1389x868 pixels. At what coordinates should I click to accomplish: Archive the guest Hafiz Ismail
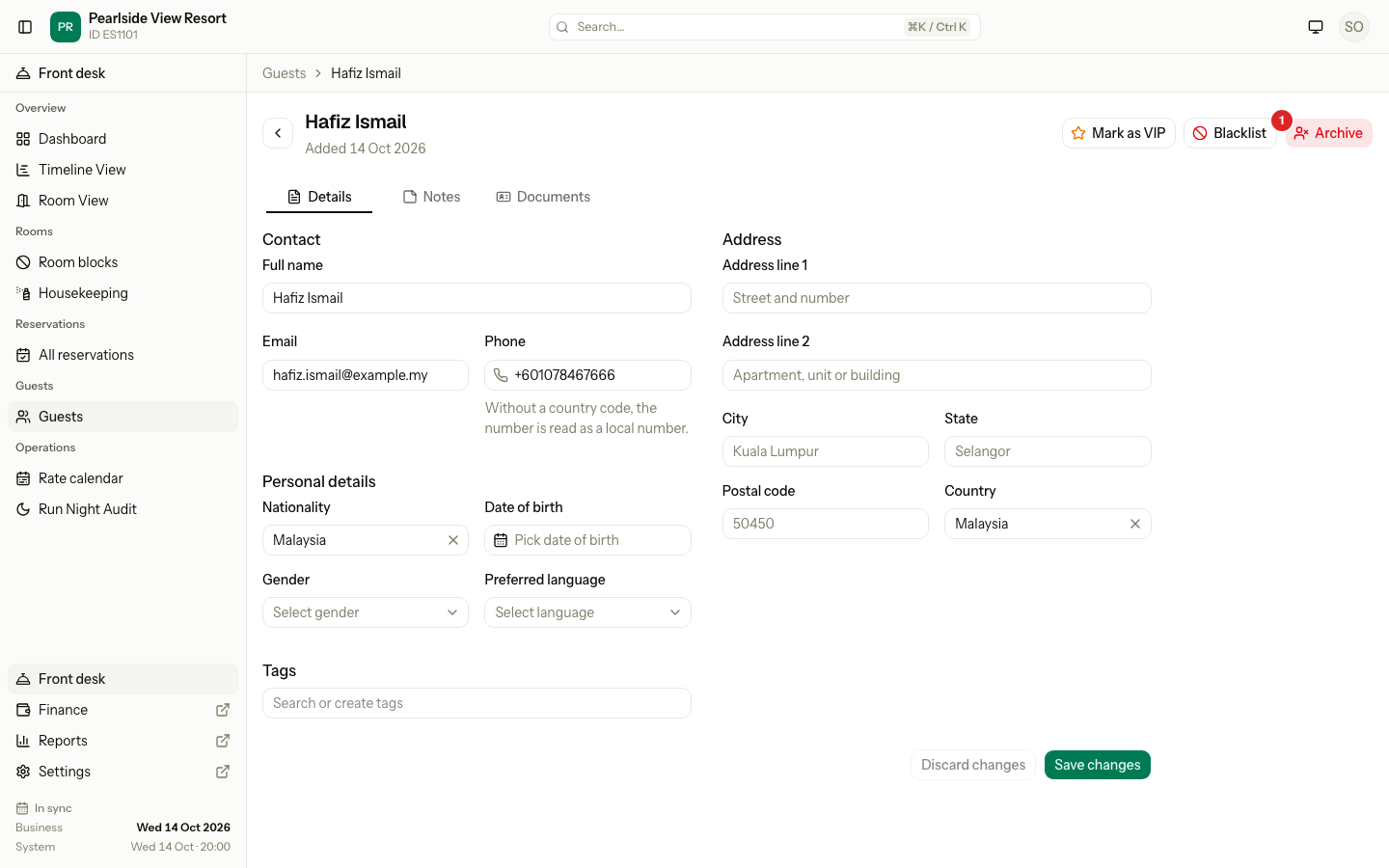1328,133
